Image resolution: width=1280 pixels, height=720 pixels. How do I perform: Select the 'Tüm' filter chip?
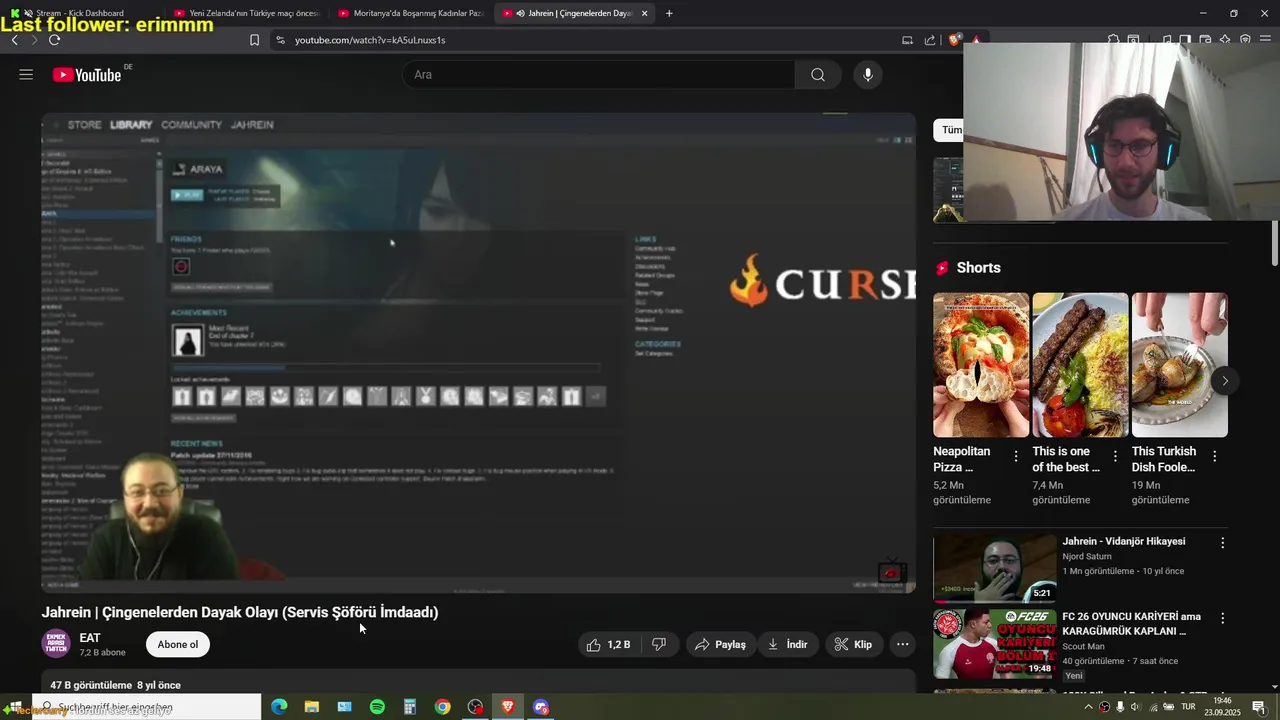[x=950, y=130]
